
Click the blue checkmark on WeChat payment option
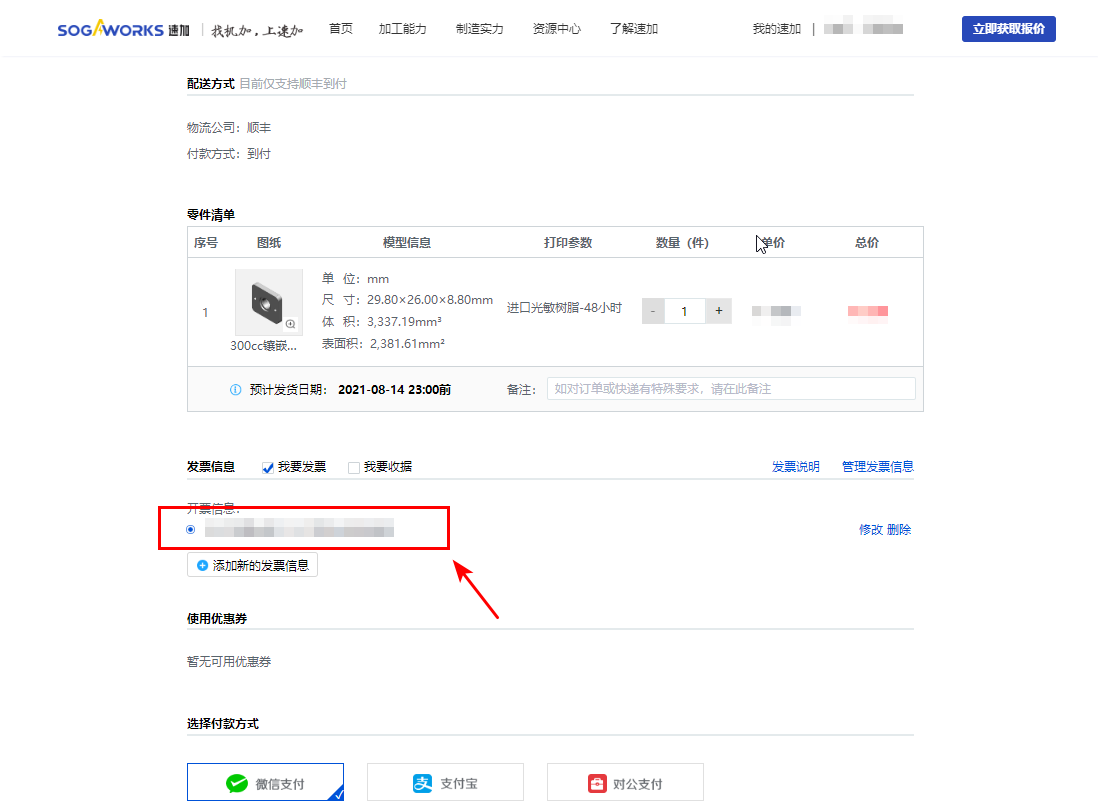pyautogui.click(x=340, y=793)
